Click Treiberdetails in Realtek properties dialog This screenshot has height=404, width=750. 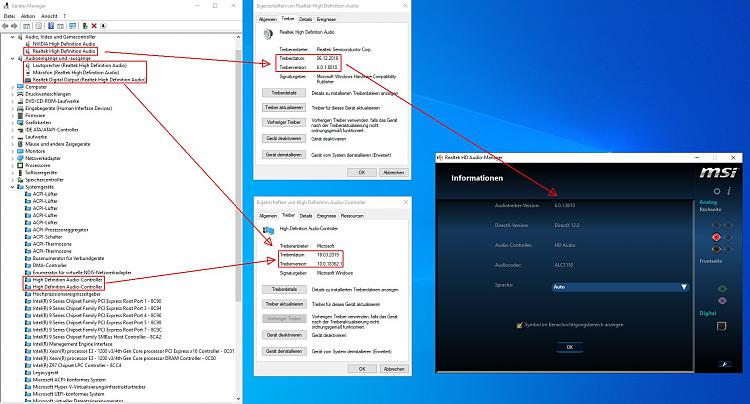tap(284, 93)
